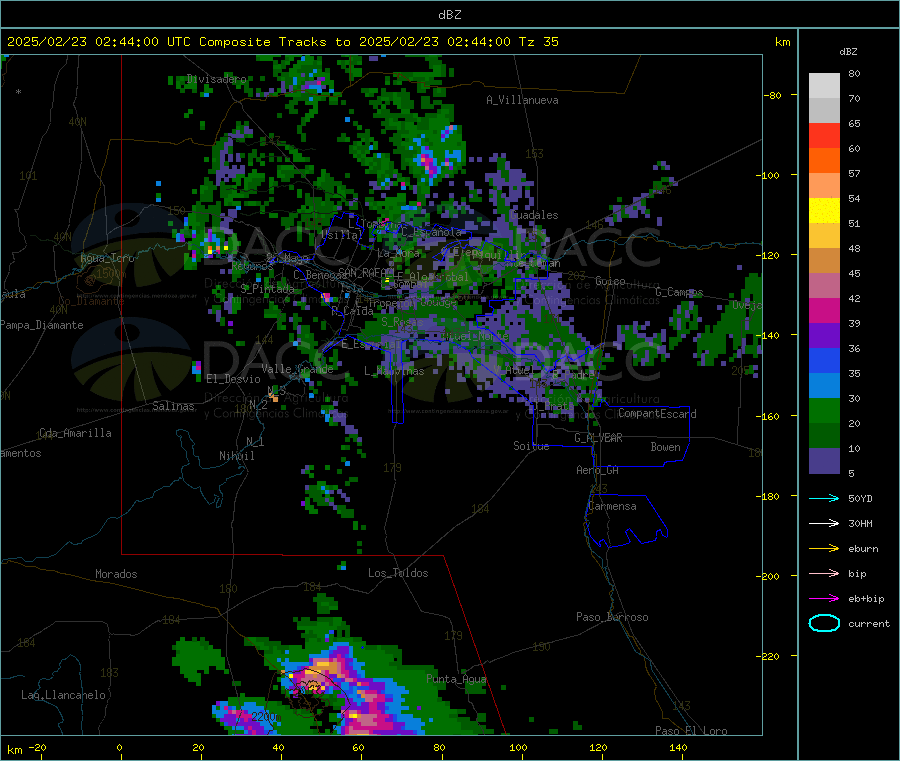Click the cyan 'current' ellipse legend icon

pos(824,623)
